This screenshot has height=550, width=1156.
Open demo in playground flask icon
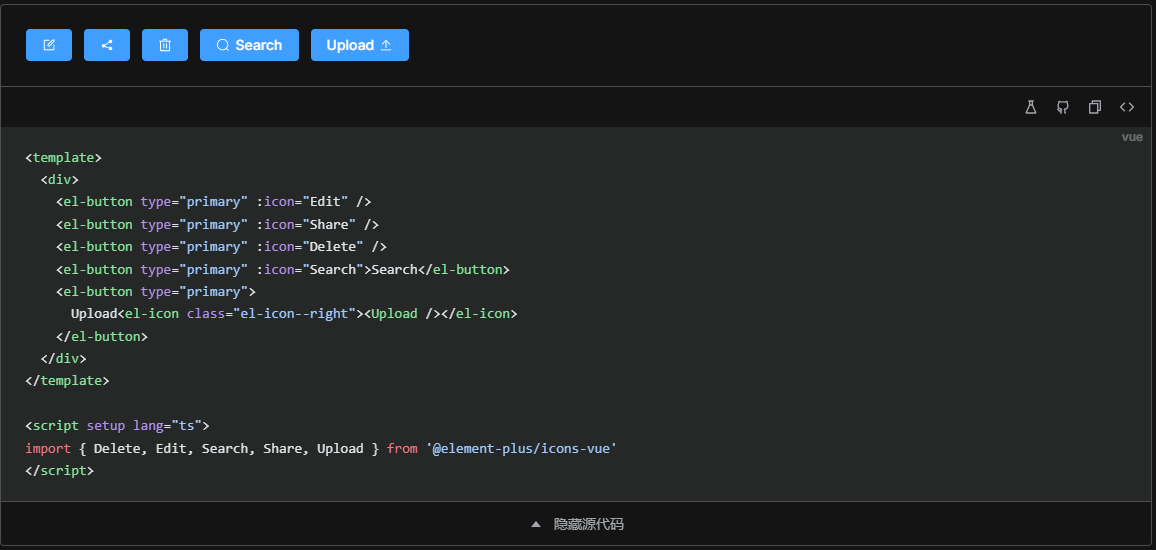point(1031,108)
